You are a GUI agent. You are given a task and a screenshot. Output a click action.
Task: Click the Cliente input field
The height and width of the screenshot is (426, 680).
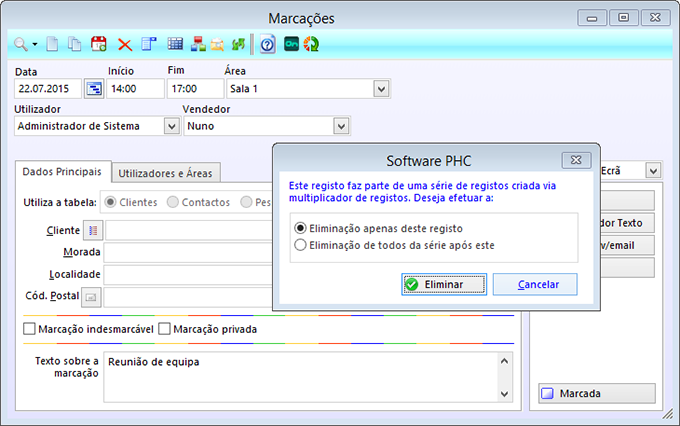[189, 230]
